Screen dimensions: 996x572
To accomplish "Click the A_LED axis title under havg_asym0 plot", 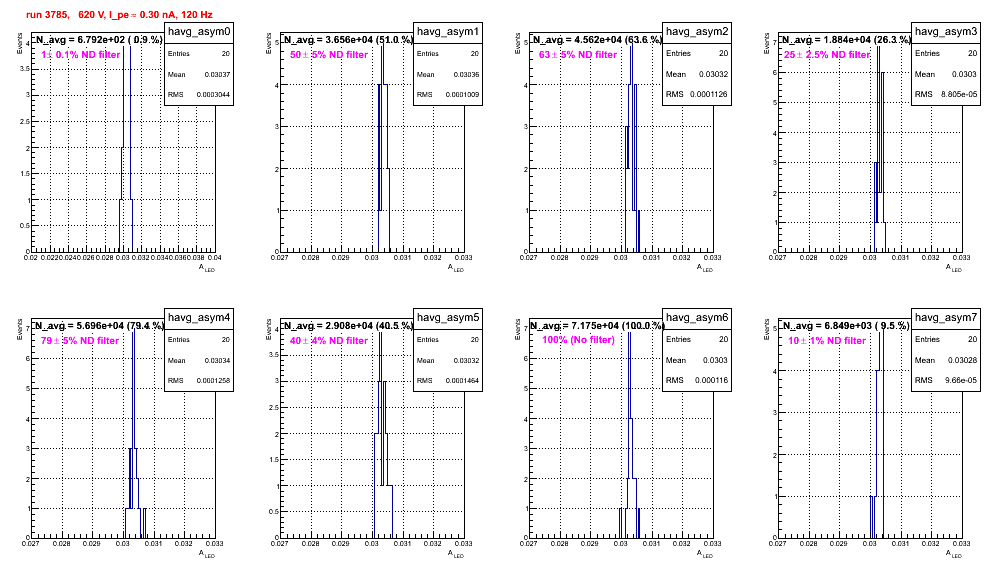I will 207,269.
